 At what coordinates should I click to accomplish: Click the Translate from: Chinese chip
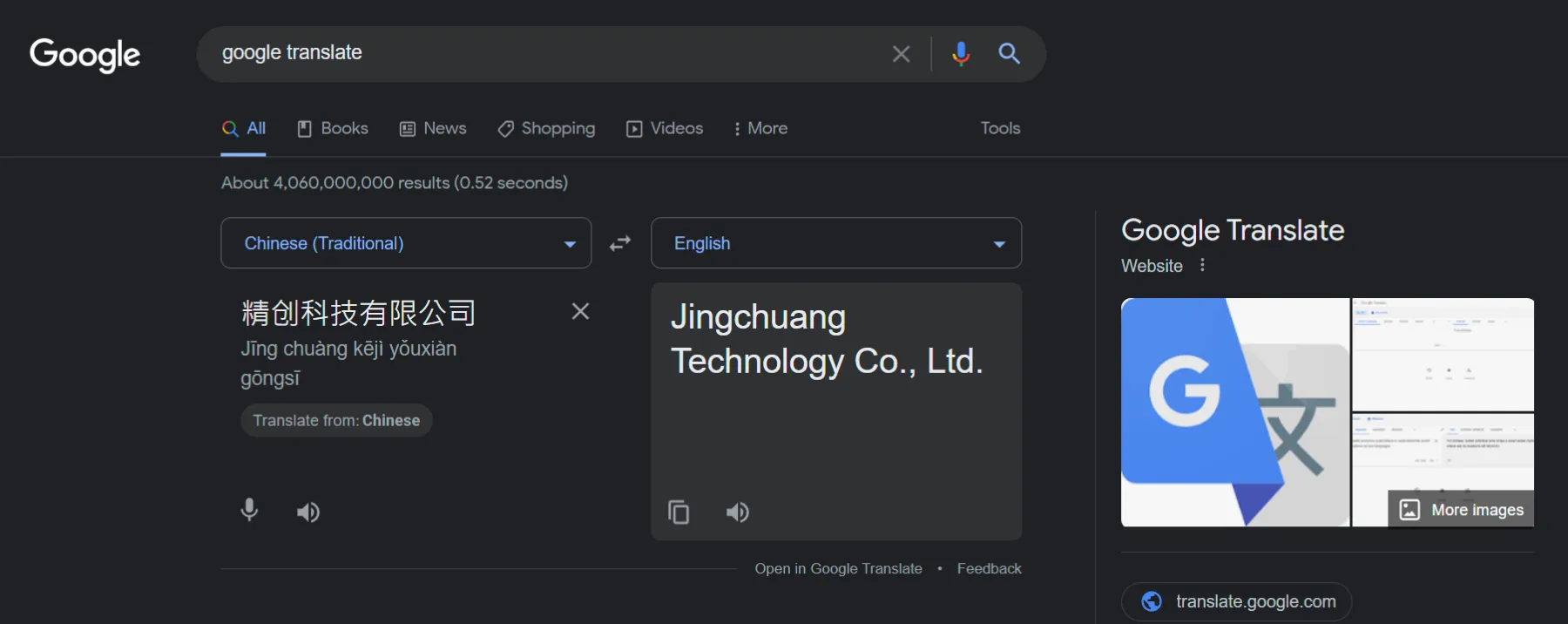[336, 420]
